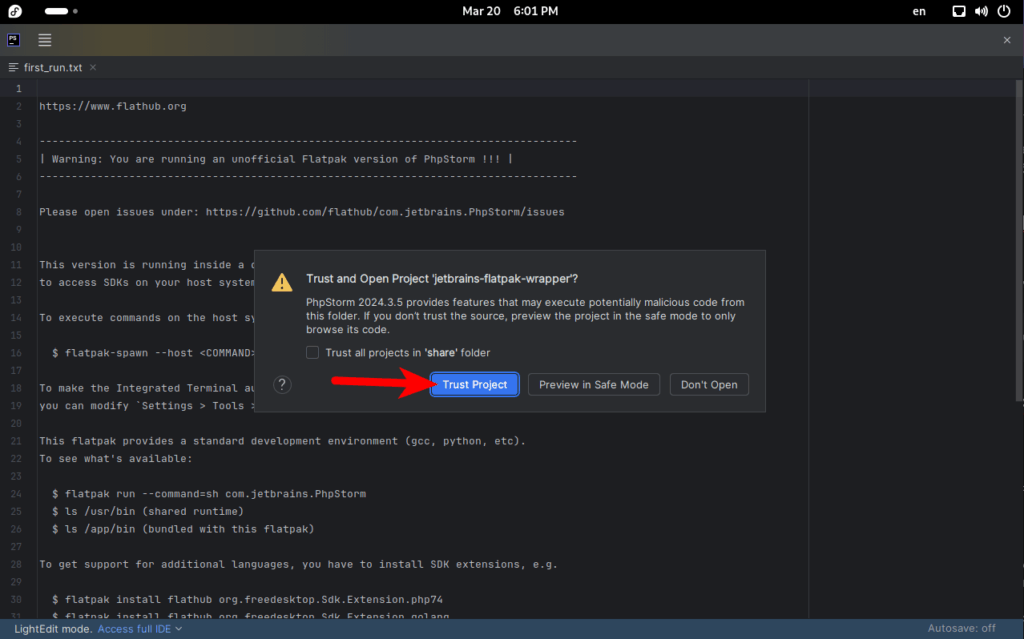1024x639 pixels.
Task: Close the first_run.txt tab
Action: (93, 67)
